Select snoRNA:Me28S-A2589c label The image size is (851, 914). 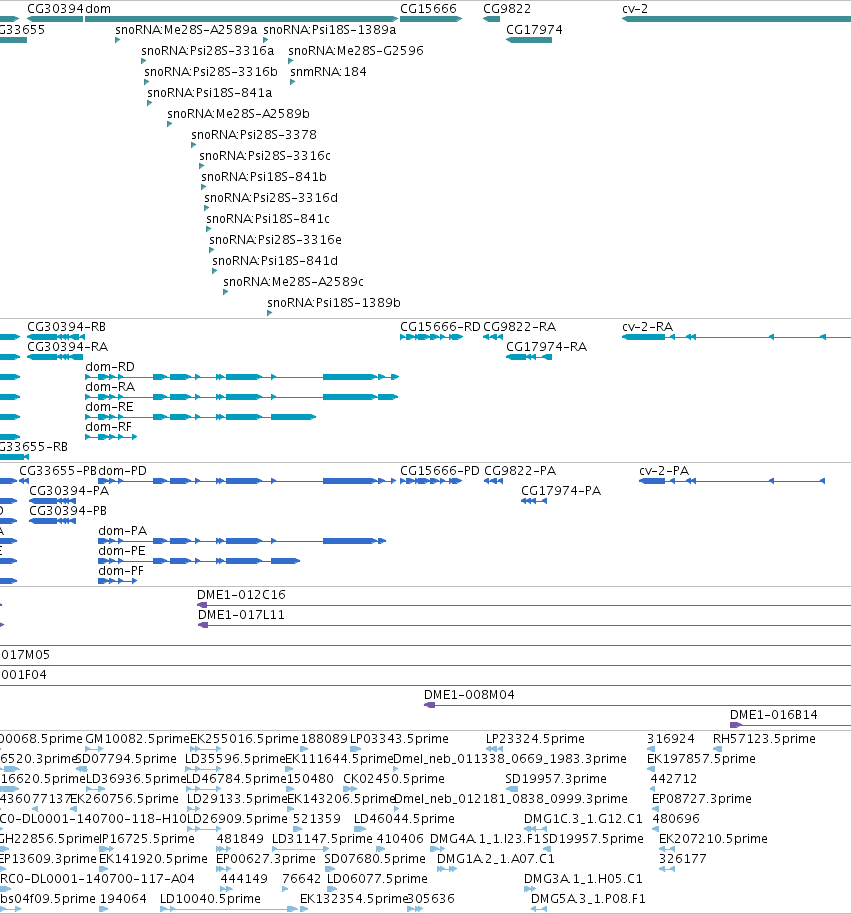click(294, 282)
